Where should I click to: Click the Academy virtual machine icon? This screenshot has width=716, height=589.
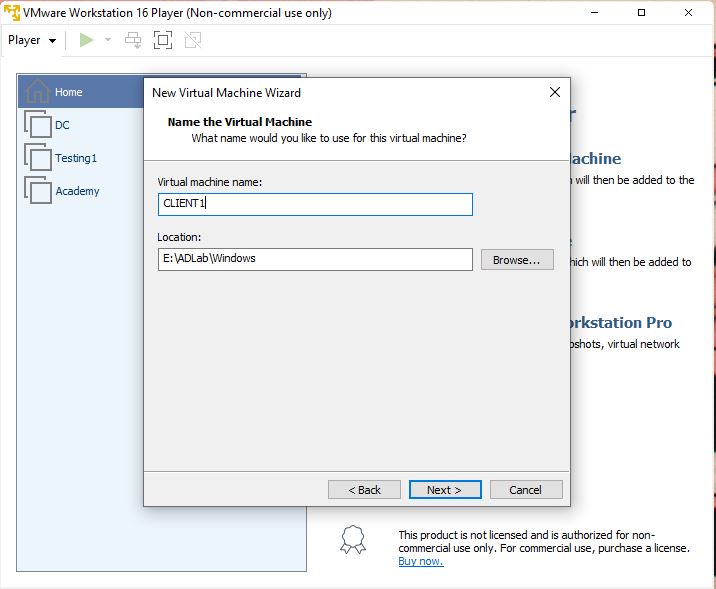[x=37, y=190]
